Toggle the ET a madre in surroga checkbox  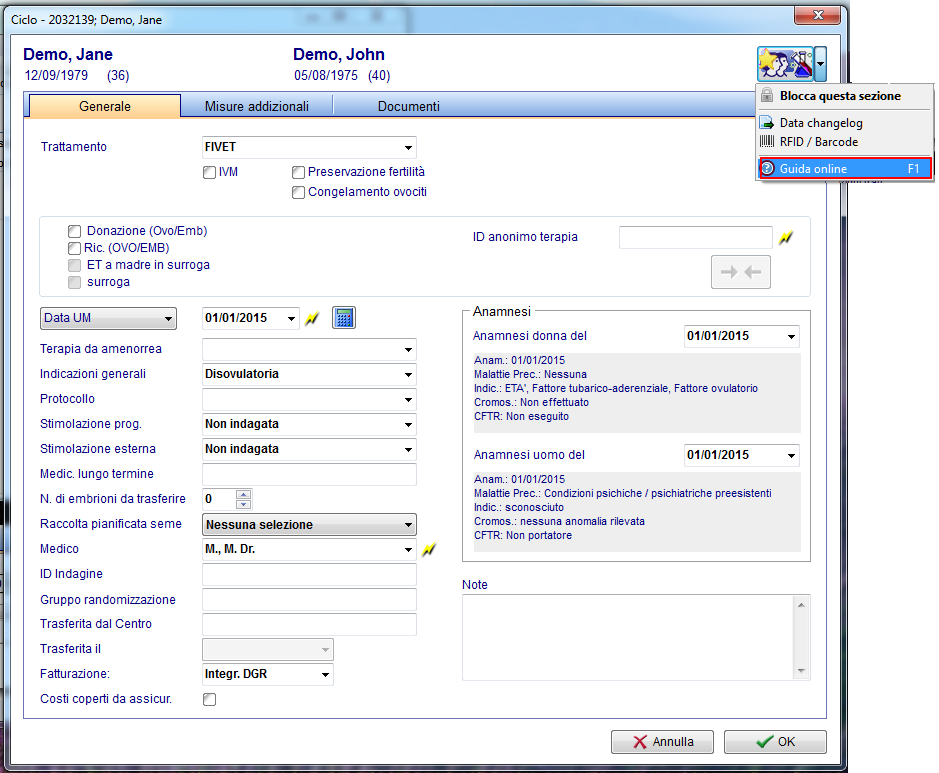tap(74, 265)
